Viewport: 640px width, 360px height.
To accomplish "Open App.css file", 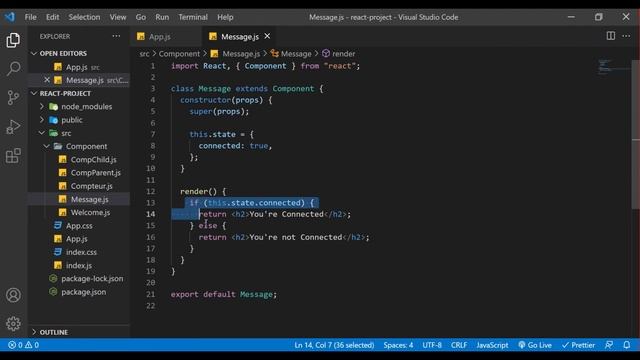I will tap(79, 226).
